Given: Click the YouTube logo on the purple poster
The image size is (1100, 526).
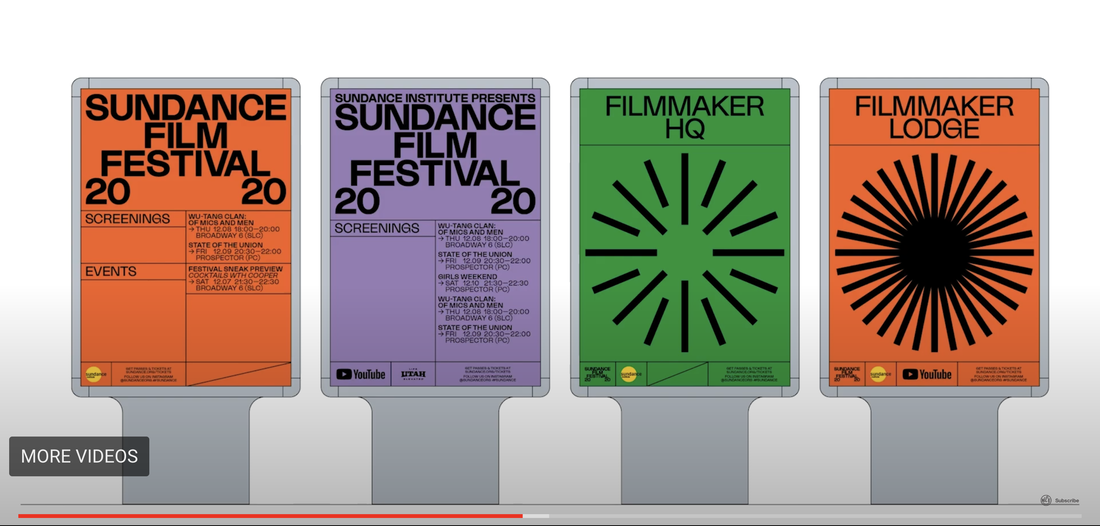Looking at the screenshot, I should 361,375.
